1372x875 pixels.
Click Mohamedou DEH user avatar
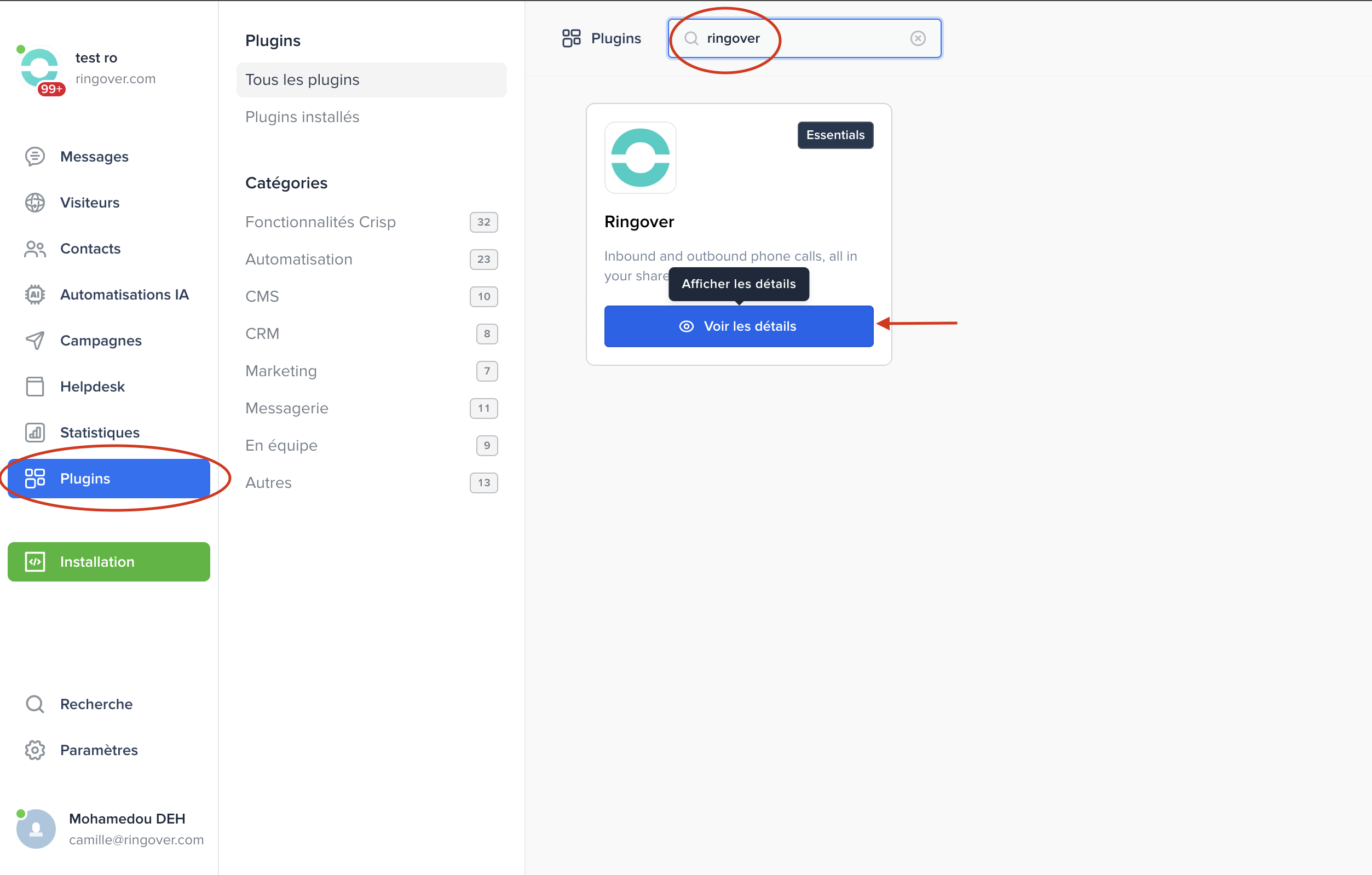tap(36, 829)
